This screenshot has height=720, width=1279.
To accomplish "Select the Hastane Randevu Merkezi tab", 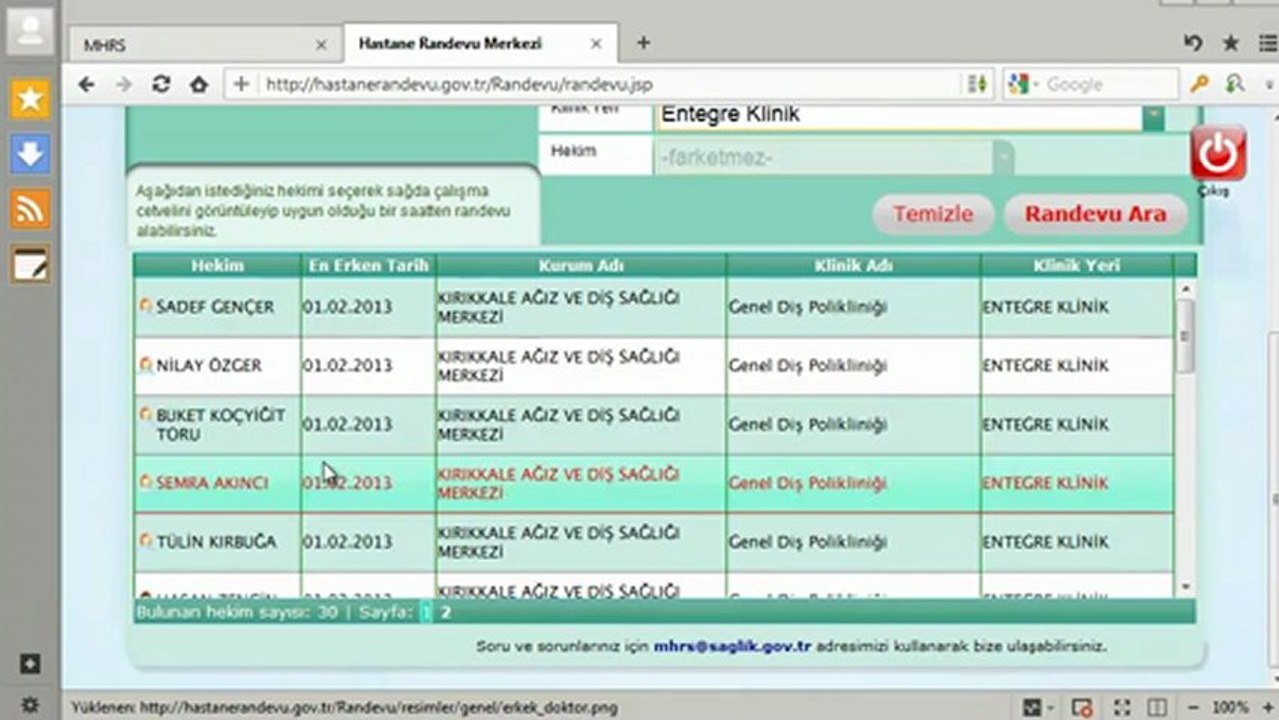I will tap(480, 44).
